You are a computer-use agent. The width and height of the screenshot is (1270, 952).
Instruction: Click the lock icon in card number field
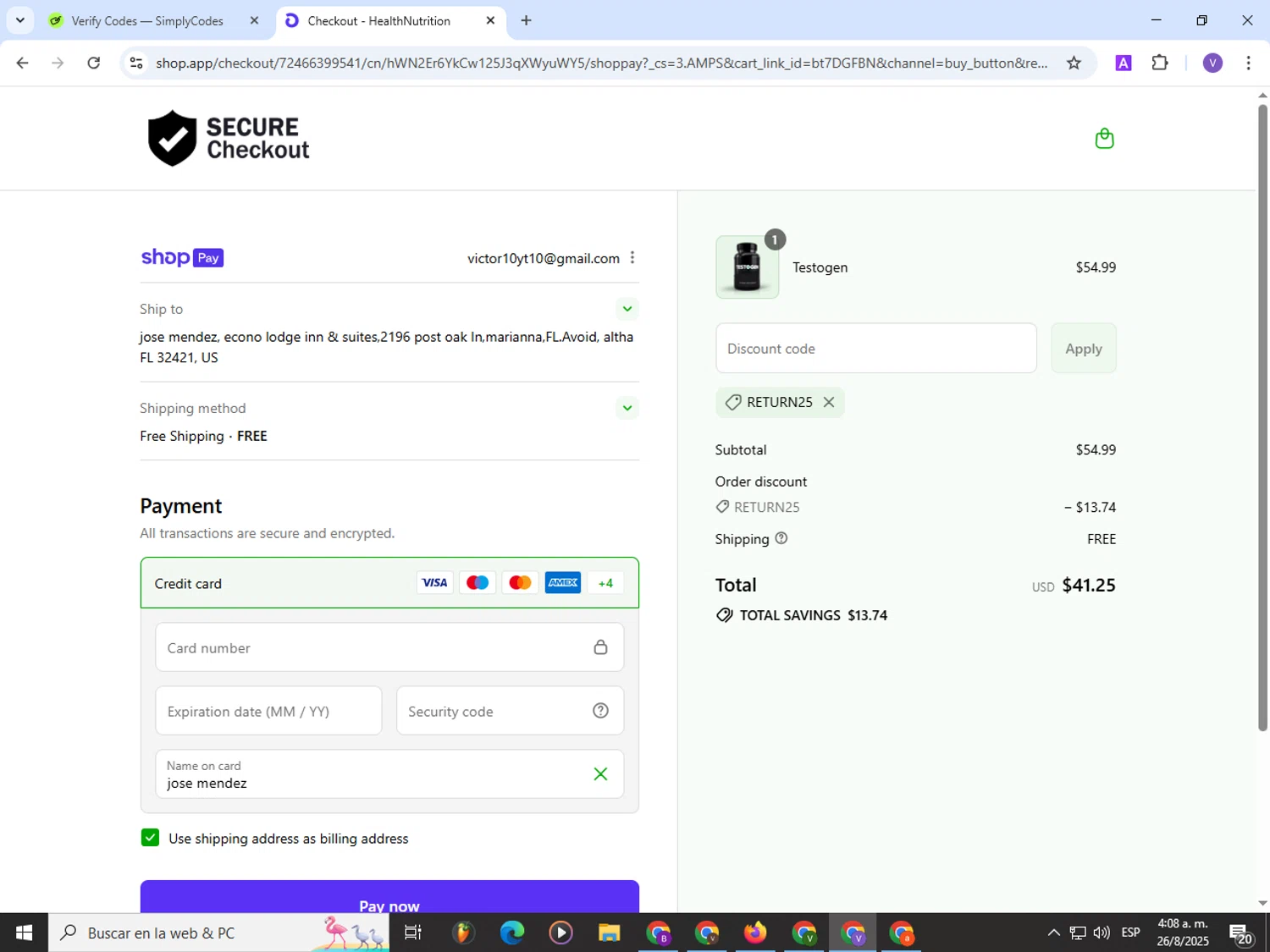[x=600, y=647]
